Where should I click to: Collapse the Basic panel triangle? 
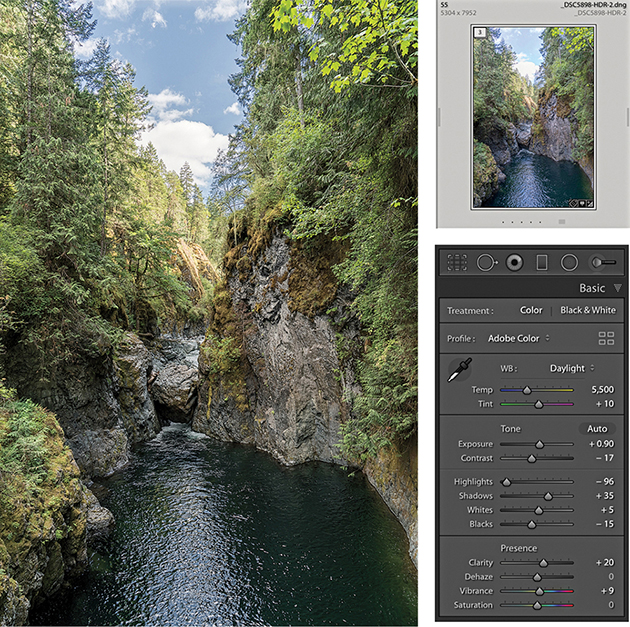[618, 288]
